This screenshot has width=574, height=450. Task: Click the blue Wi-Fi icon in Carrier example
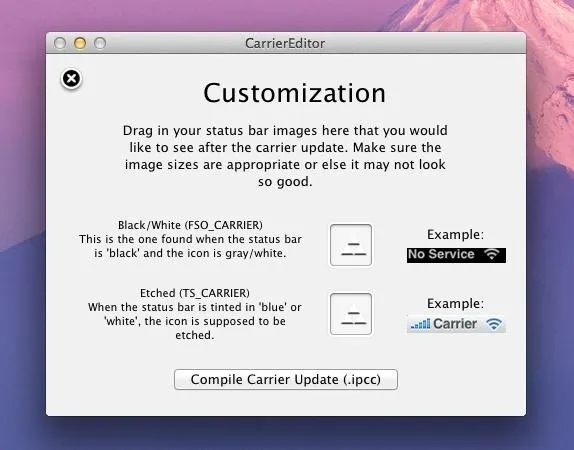(x=494, y=324)
